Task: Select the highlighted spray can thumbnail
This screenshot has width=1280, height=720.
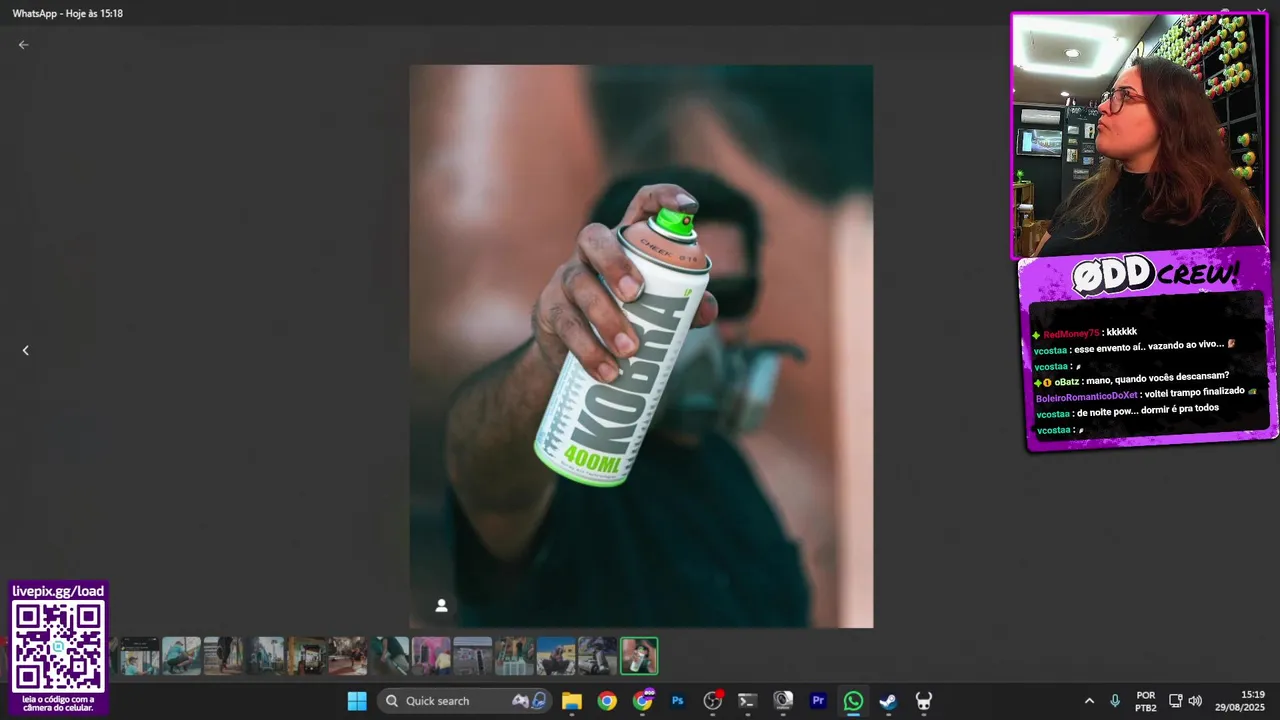Action: [639, 656]
